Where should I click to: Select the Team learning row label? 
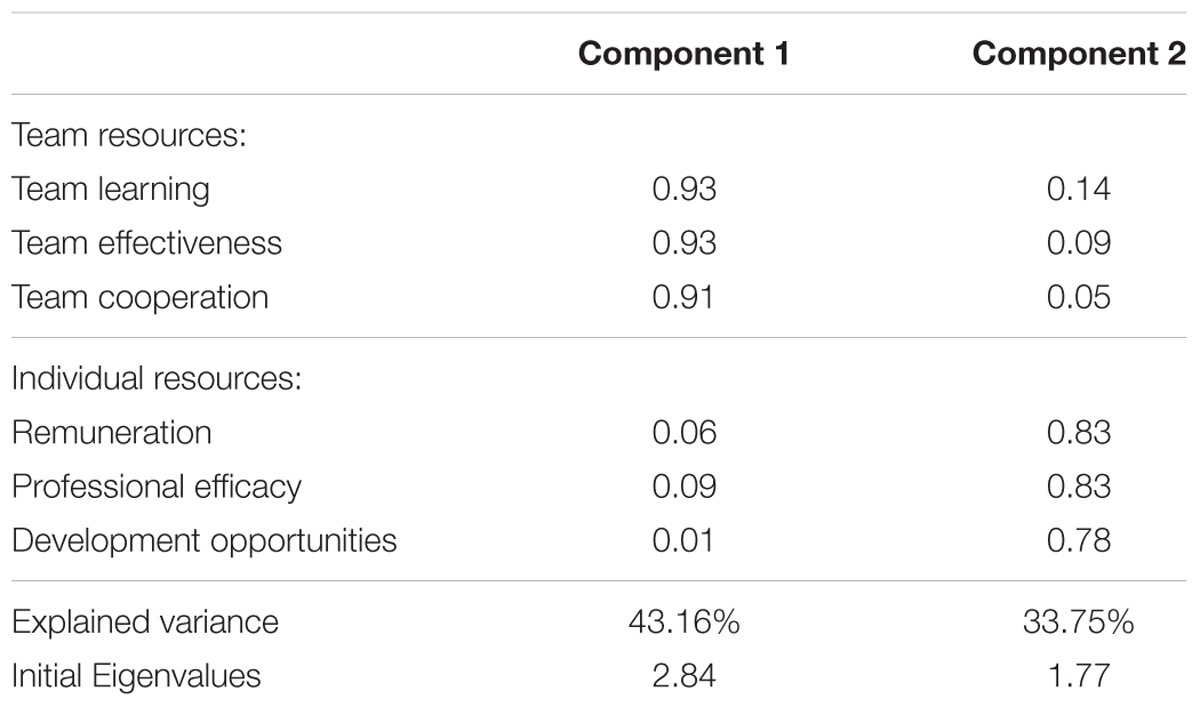coord(111,189)
